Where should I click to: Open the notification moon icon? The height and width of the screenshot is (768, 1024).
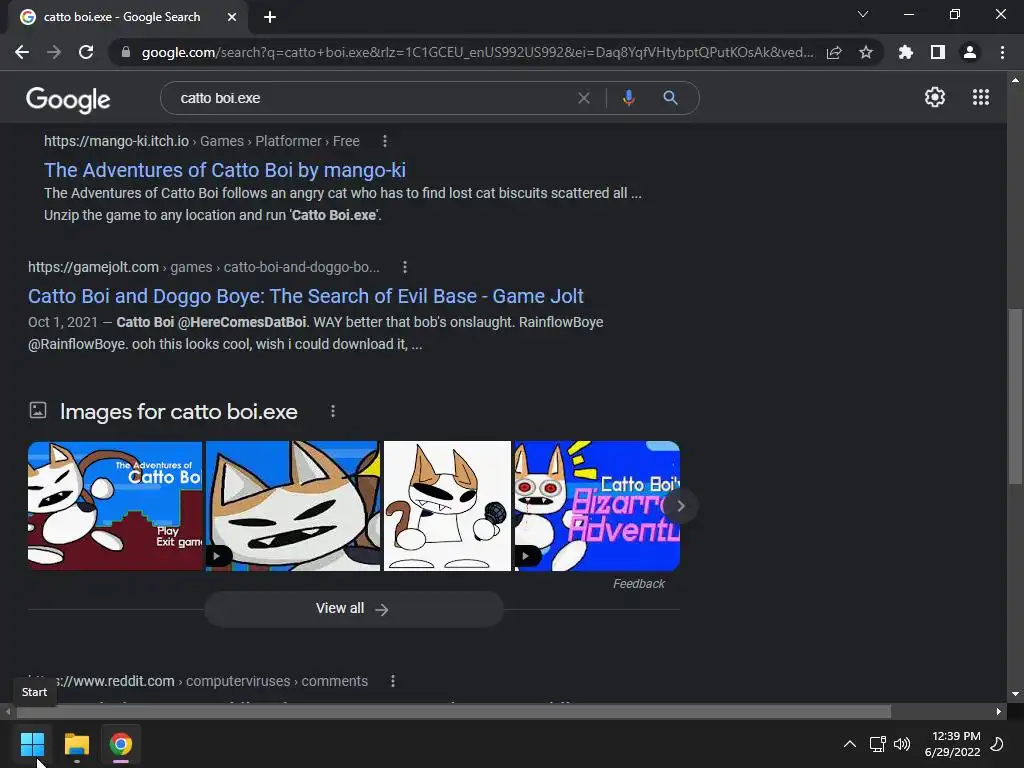[997, 744]
